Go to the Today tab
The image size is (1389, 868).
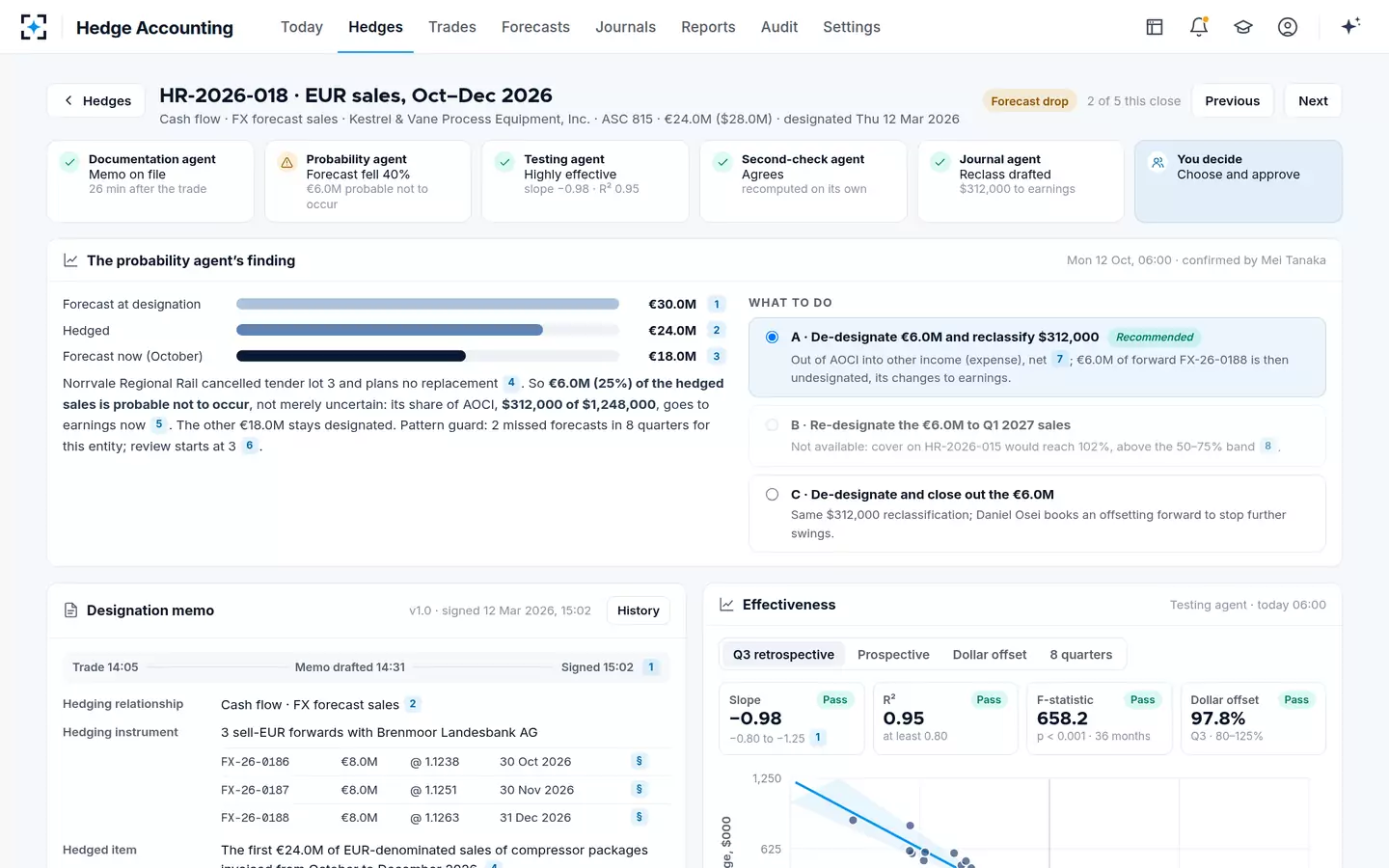(302, 27)
